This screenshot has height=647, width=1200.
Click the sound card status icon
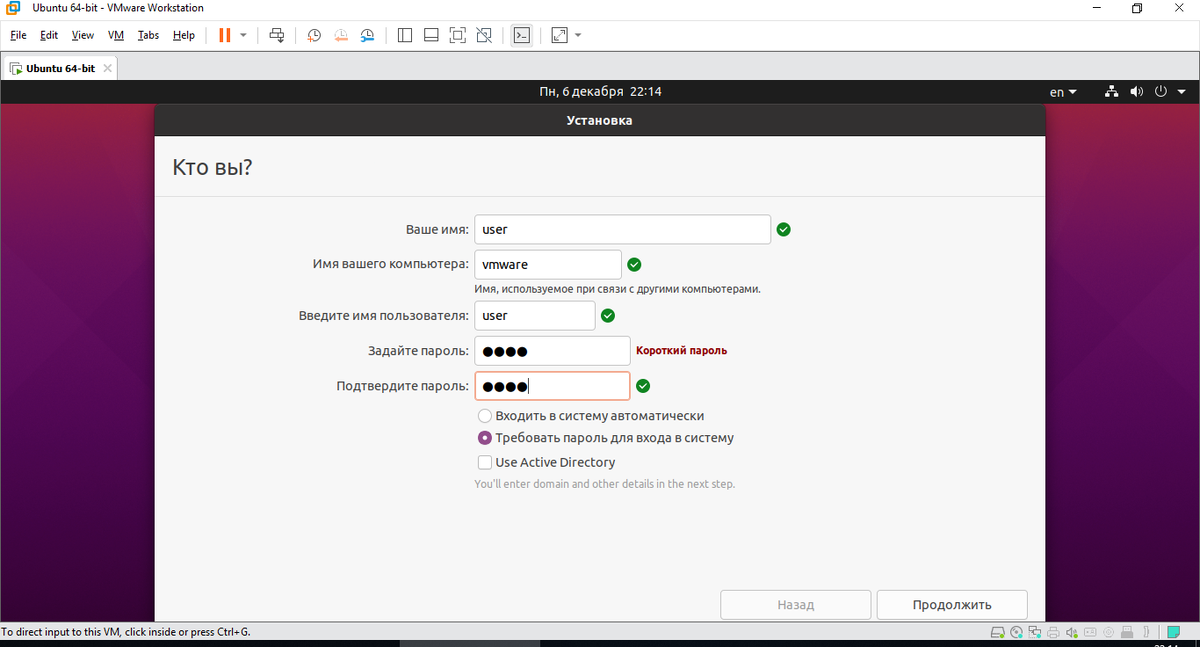(x=1072, y=632)
